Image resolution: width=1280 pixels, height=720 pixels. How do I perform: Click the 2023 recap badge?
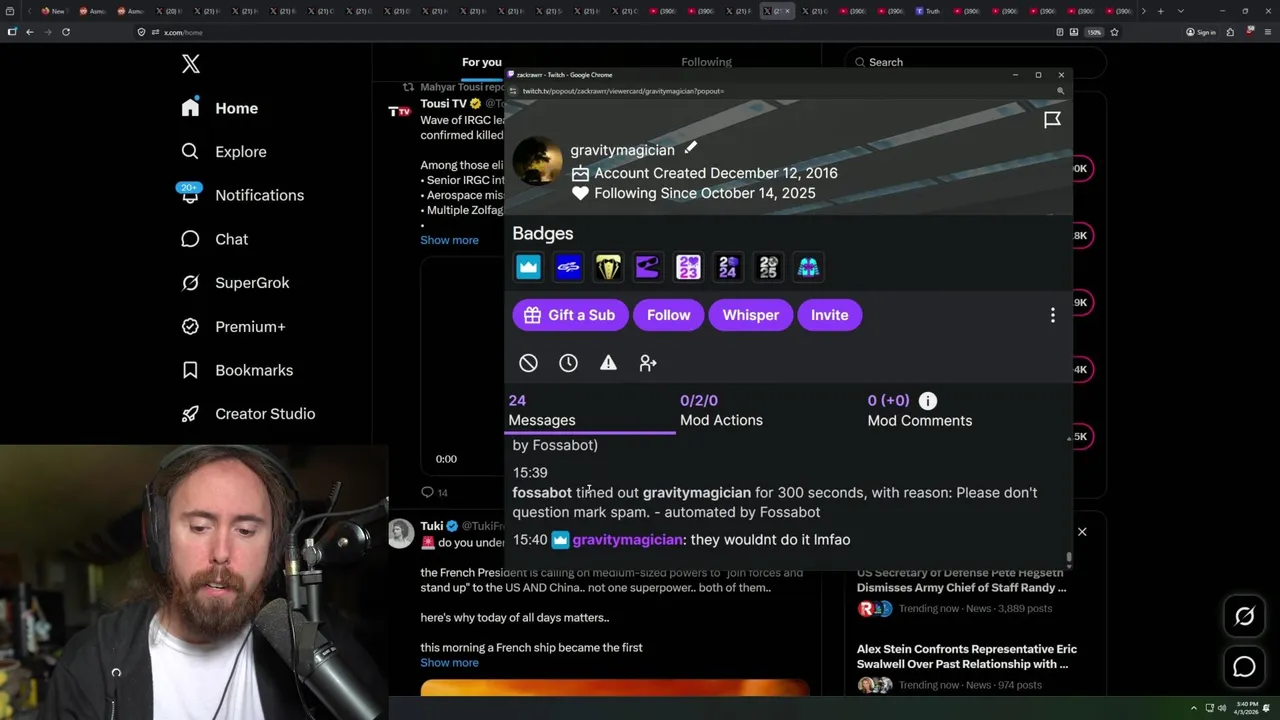(688, 267)
